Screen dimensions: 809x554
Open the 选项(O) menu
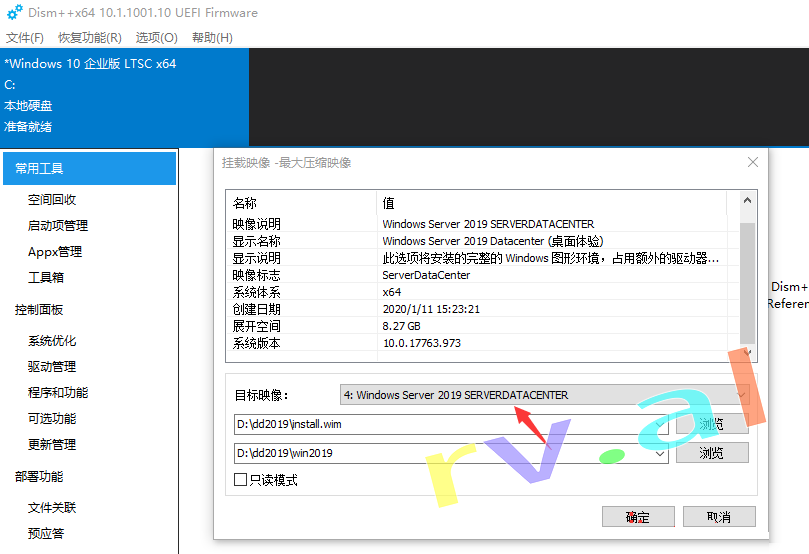point(156,38)
